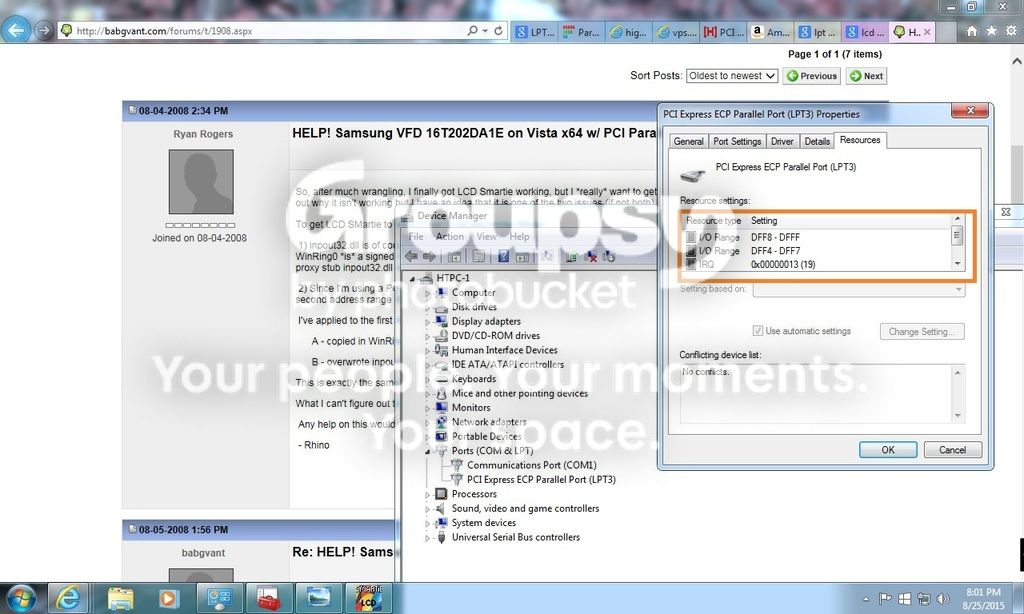Open the Windows Start orb

point(21,598)
